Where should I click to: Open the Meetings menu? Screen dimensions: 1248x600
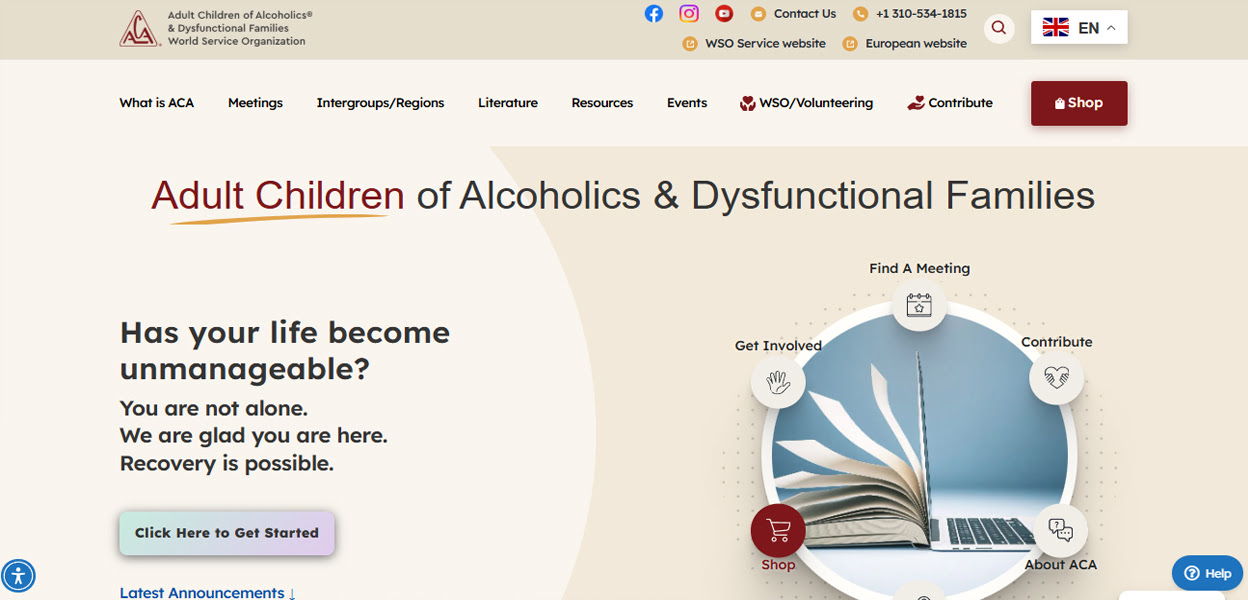click(255, 103)
